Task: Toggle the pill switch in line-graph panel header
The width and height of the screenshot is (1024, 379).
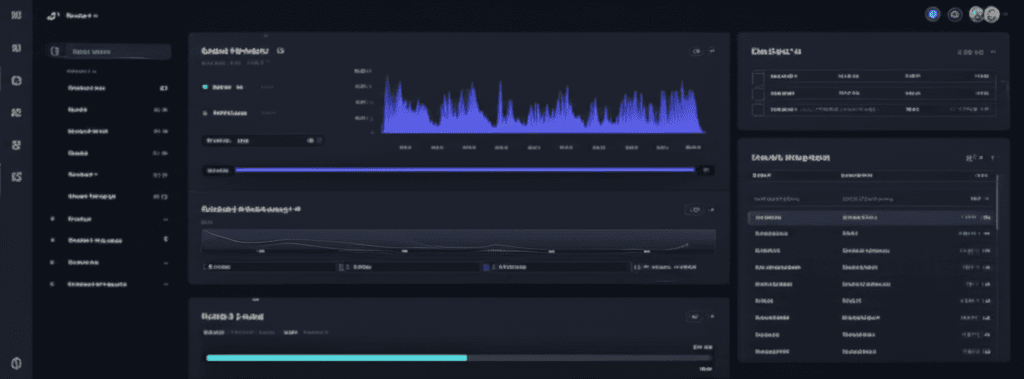Action: click(696, 210)
